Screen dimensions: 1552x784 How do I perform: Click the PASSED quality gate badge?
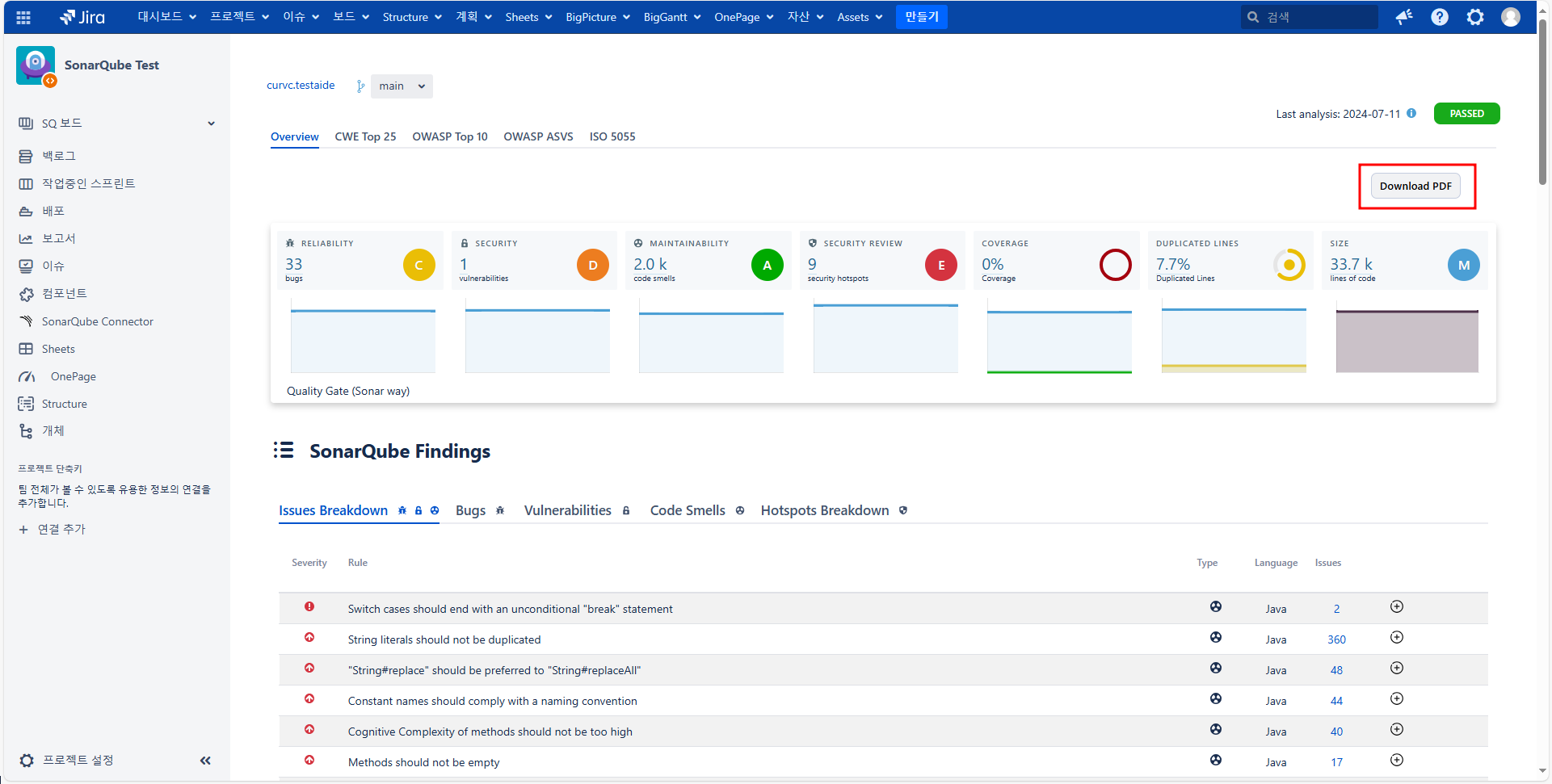[1466, 114]
